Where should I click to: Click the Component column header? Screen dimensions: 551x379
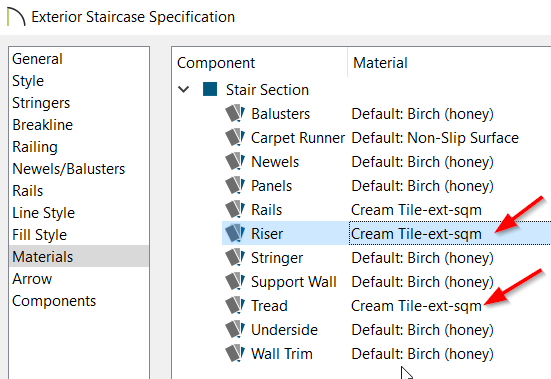pyautogui.click(x=216, y=63)
